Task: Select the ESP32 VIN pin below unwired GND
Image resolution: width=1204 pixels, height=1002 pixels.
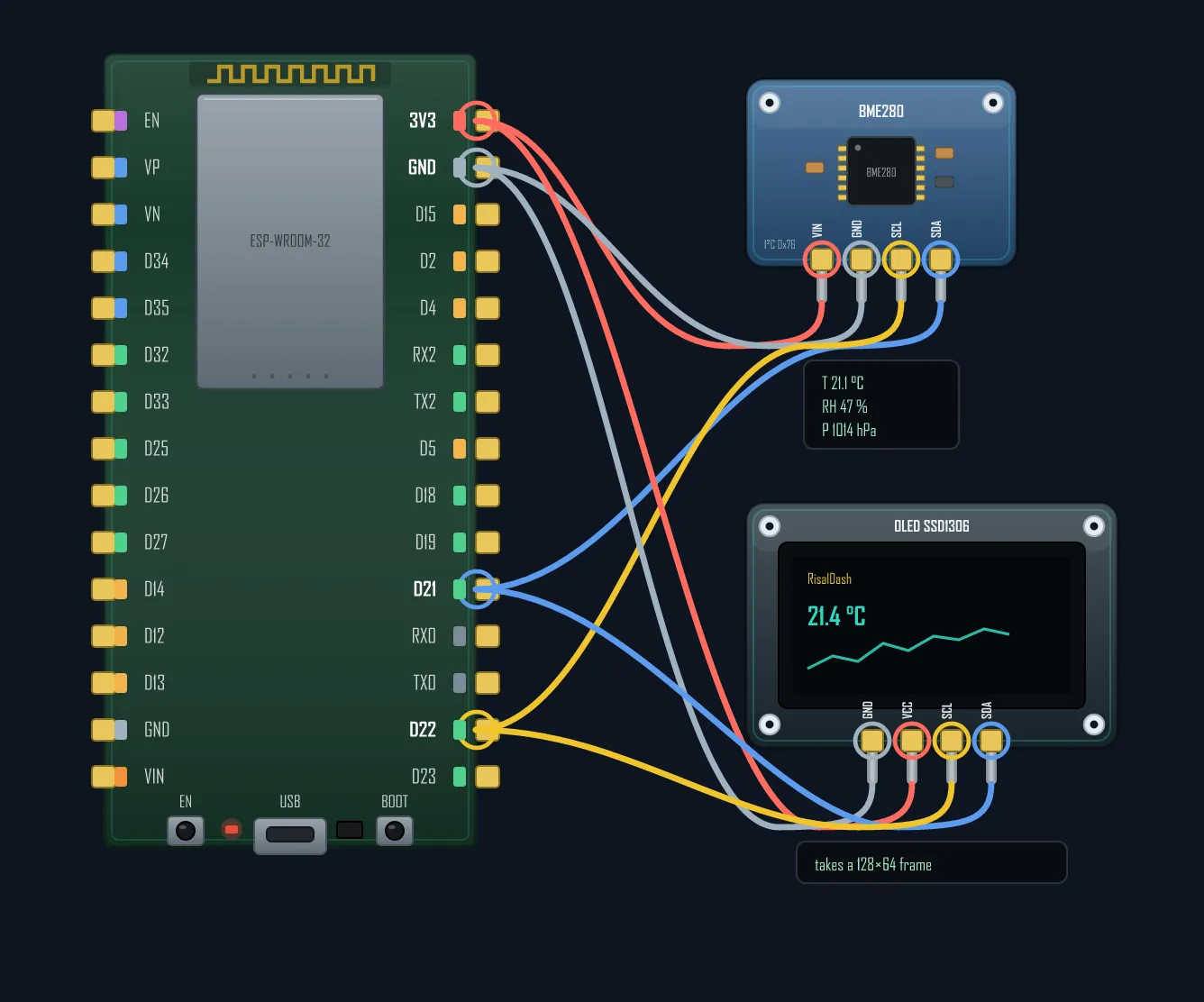Action: point(104,776)
